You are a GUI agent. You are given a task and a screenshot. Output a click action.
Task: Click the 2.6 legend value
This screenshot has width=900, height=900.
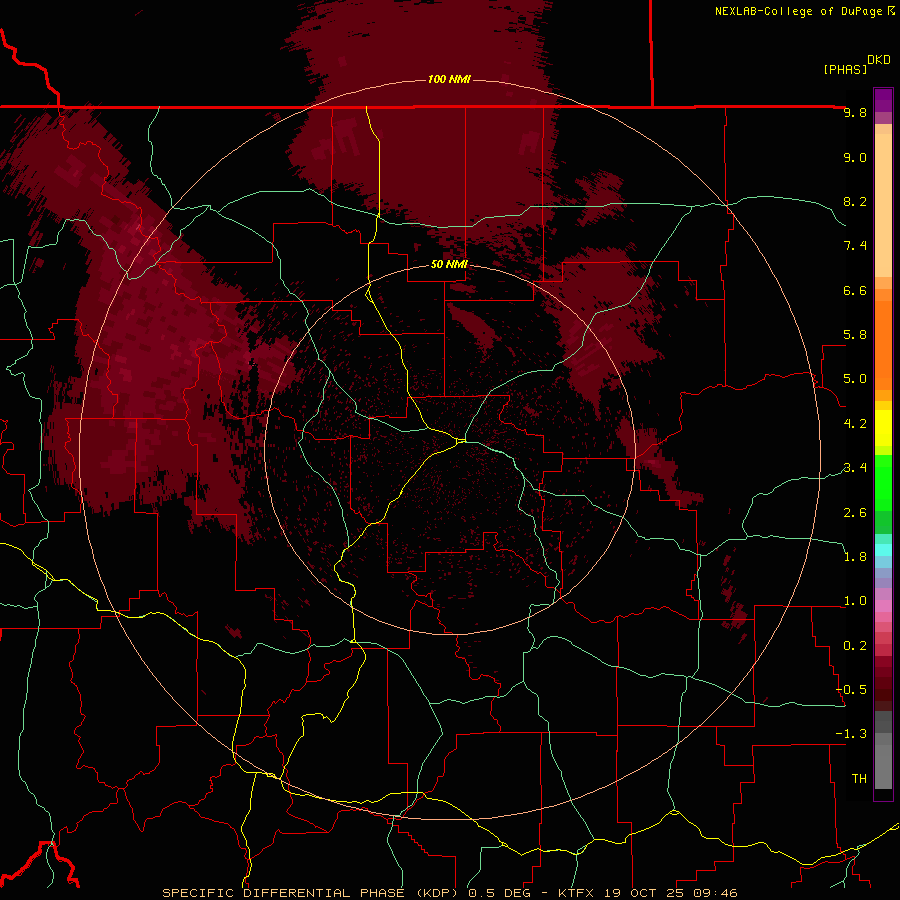[x=855, y=513]
